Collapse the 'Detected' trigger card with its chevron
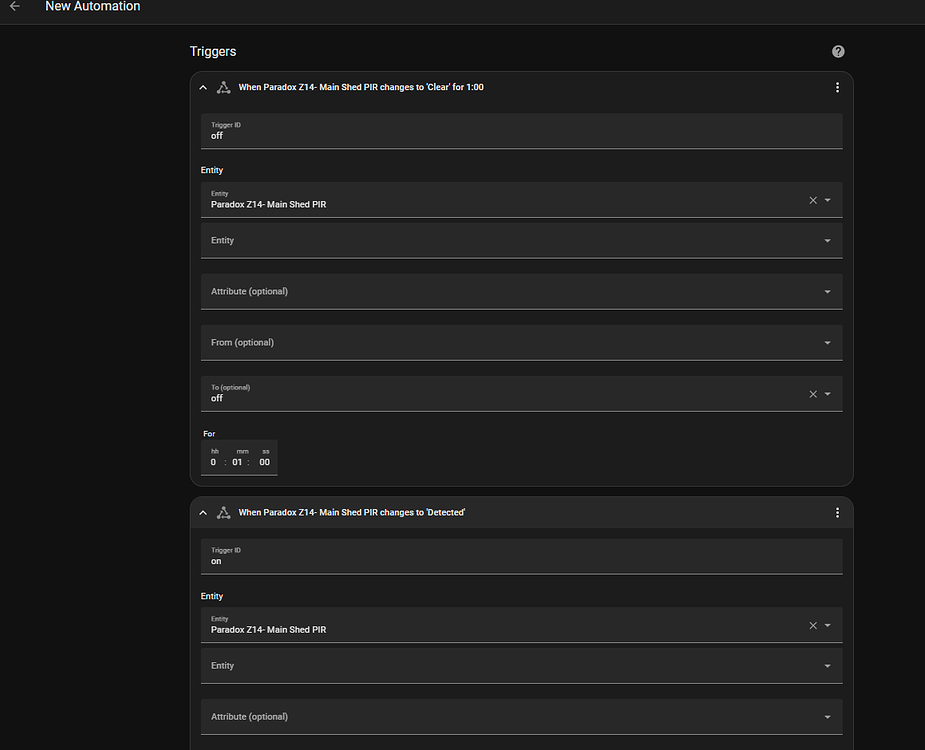This screenshot has width=925, height=750. click(203, 512)
